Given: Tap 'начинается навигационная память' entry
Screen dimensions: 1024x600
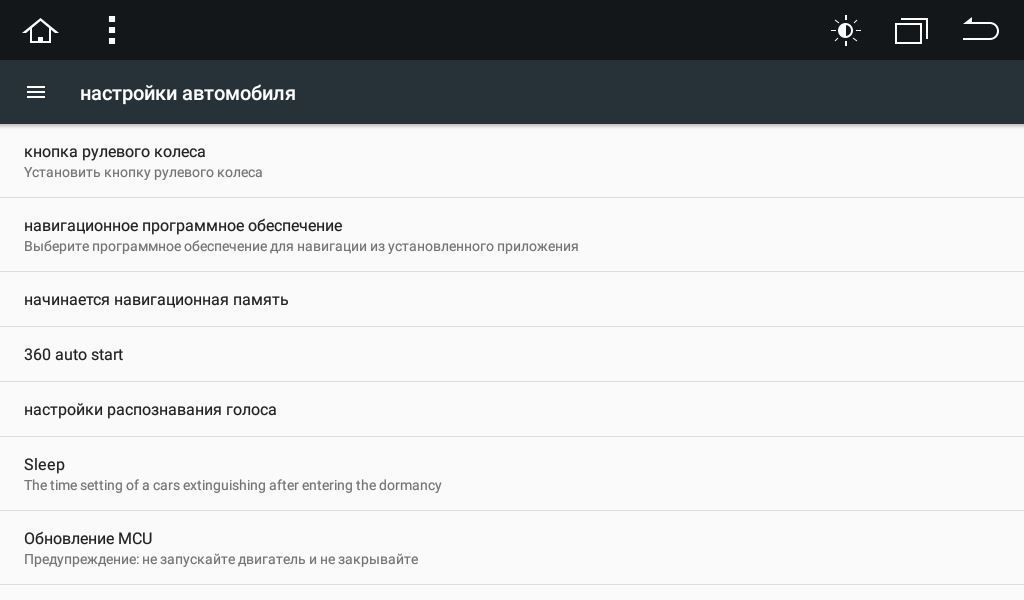Looking at the screenshot, I should pos(156,300).
